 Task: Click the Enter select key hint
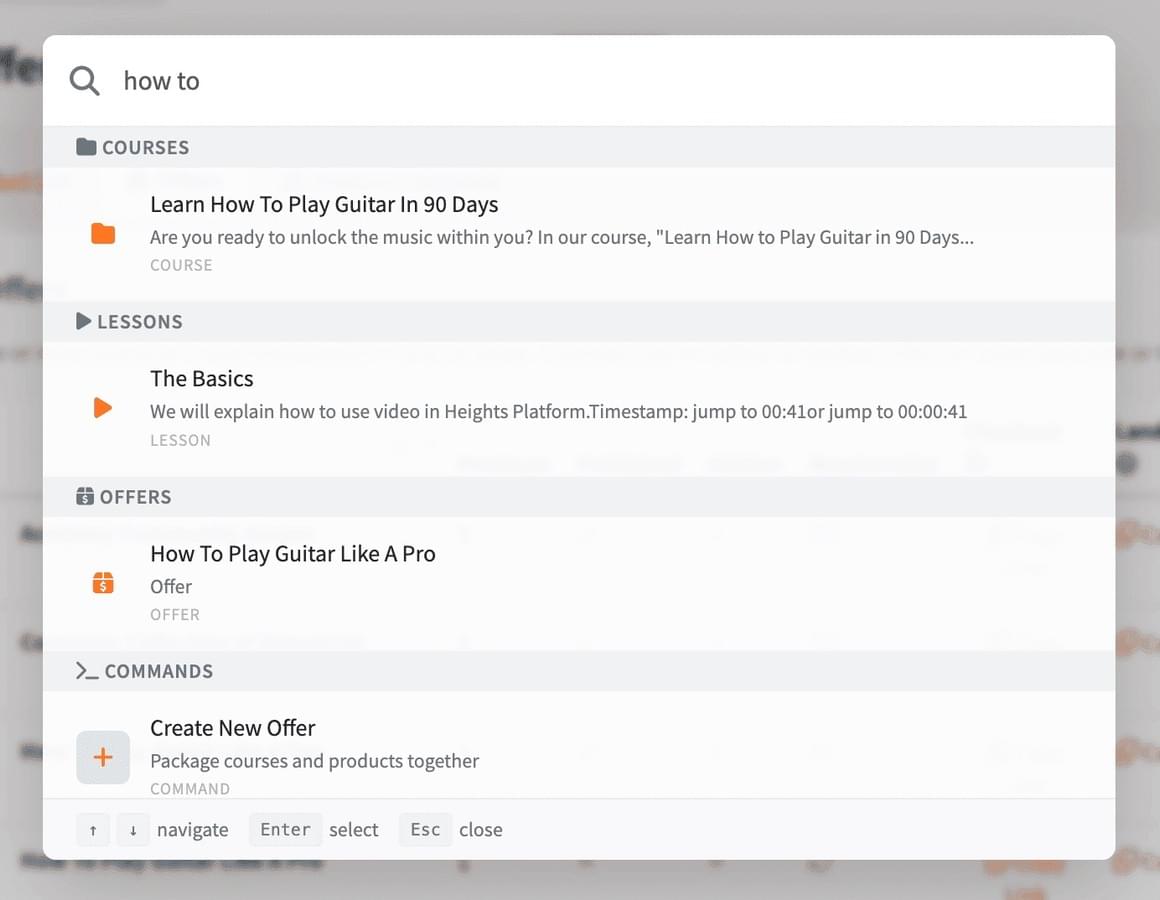(285, 829)
